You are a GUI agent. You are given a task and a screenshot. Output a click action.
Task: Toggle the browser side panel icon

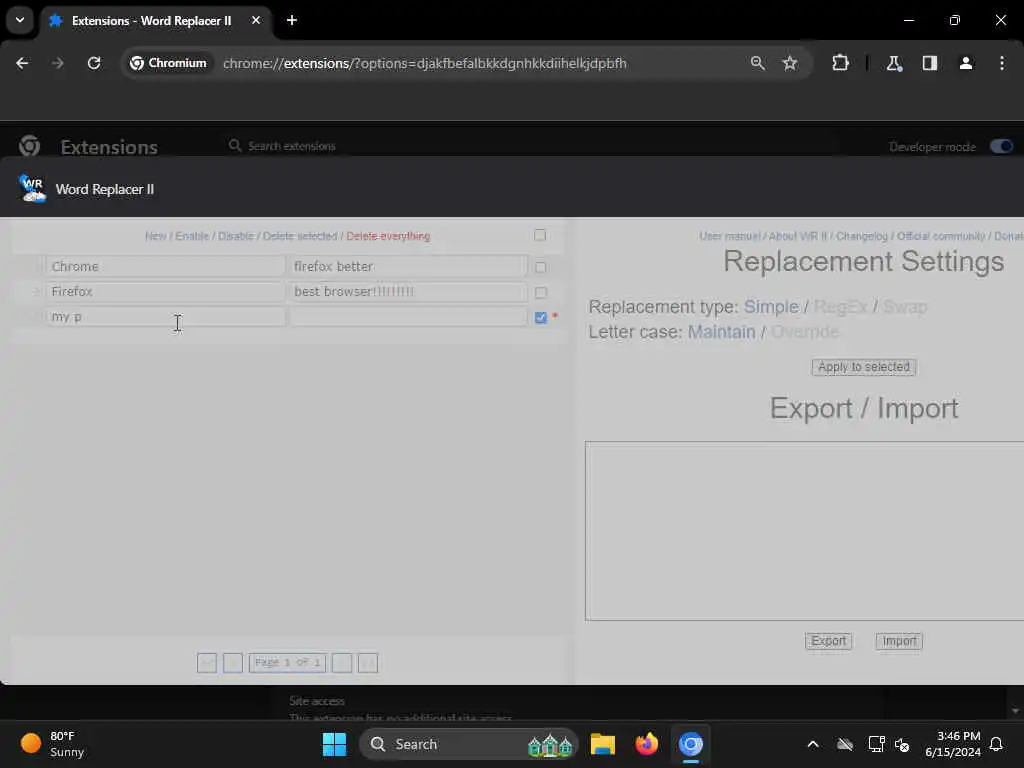tap(930, 63)
